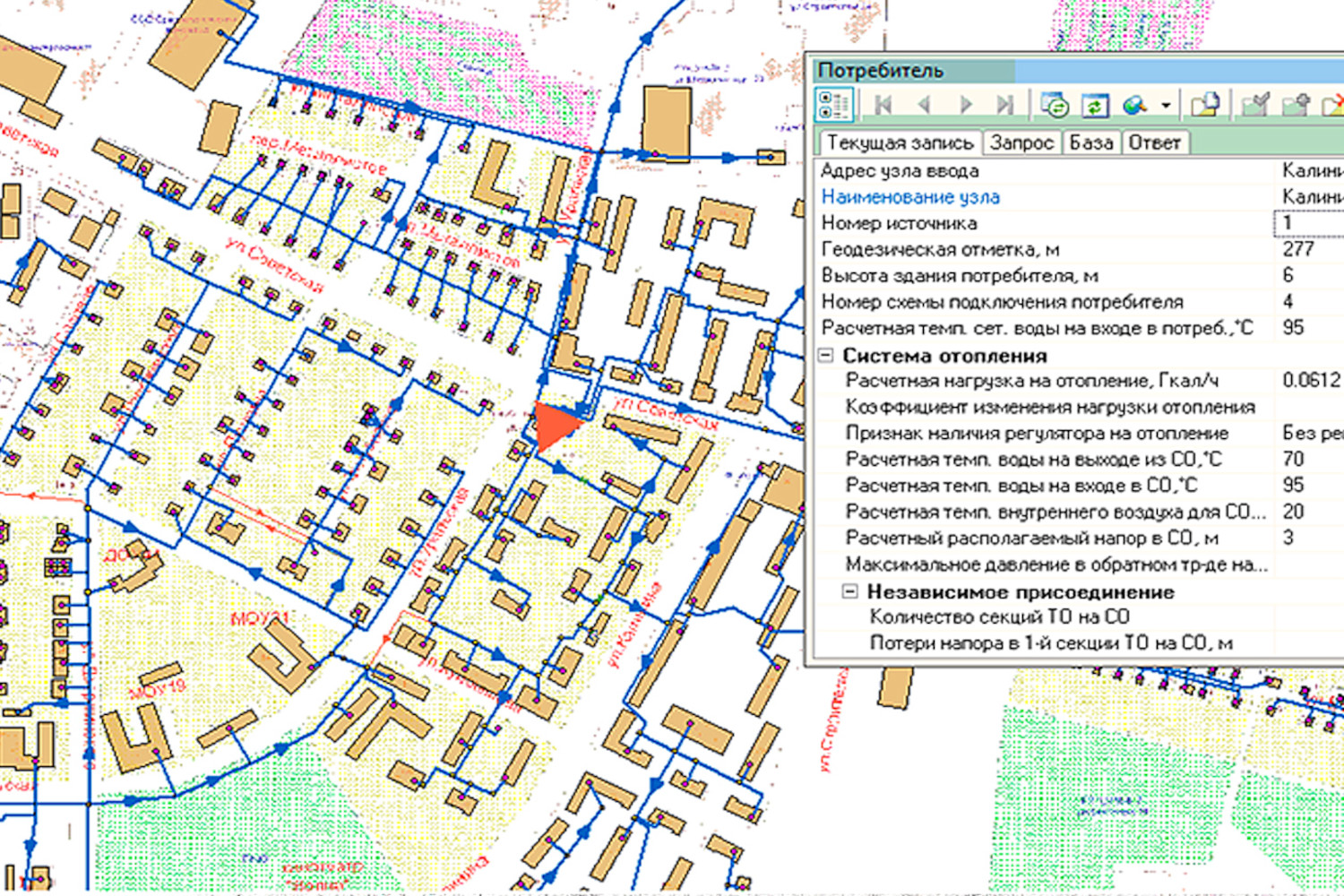Select Расчетная темп. сет. воды на входе row
Viewport: 1344px width, 896px height.
click(1079, 328)
